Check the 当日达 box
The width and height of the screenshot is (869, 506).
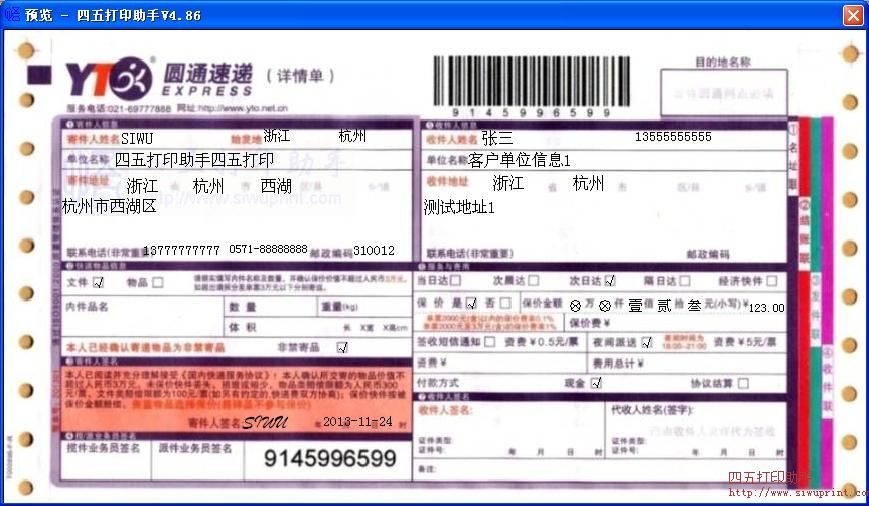pos(455,280)
